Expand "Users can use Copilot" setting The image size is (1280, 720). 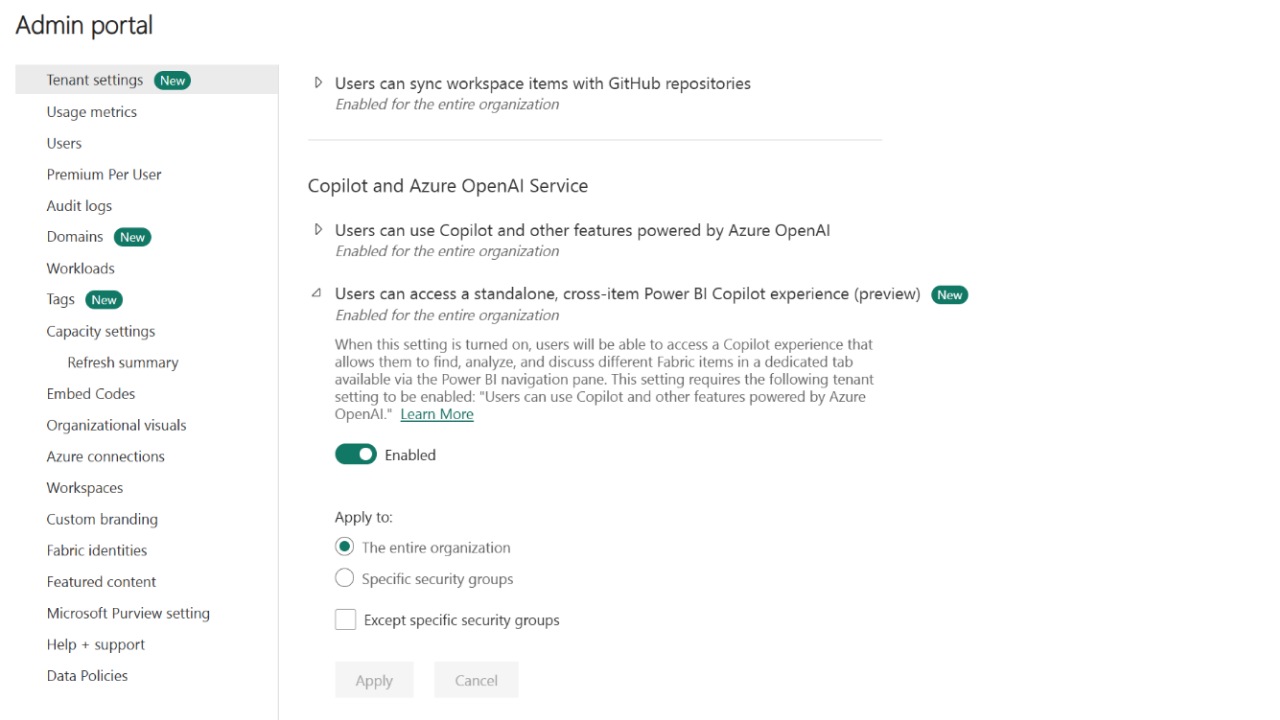(318, 230)
